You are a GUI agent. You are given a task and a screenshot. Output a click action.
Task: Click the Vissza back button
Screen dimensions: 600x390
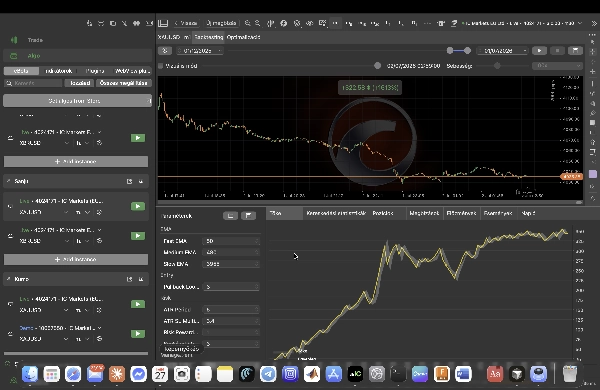186,23
